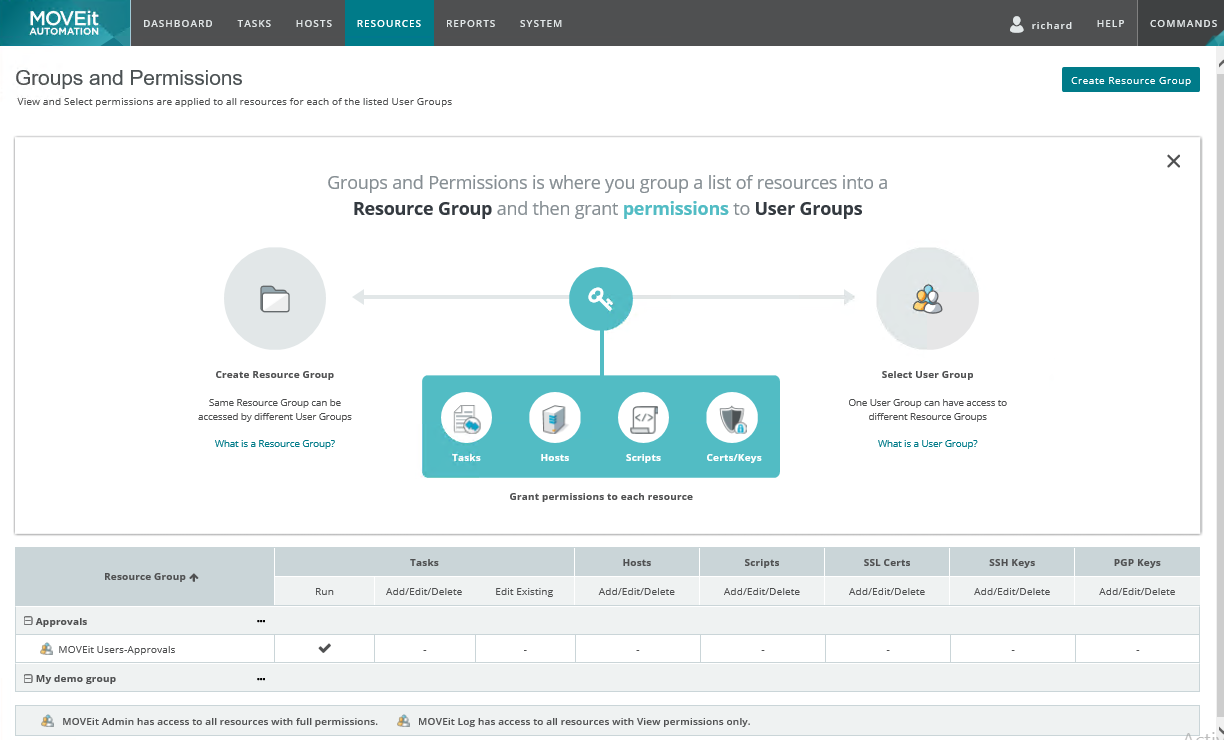Click the Certs/Keys shield icon
Screen dimensions: 1224x740
tap(732, 418)
